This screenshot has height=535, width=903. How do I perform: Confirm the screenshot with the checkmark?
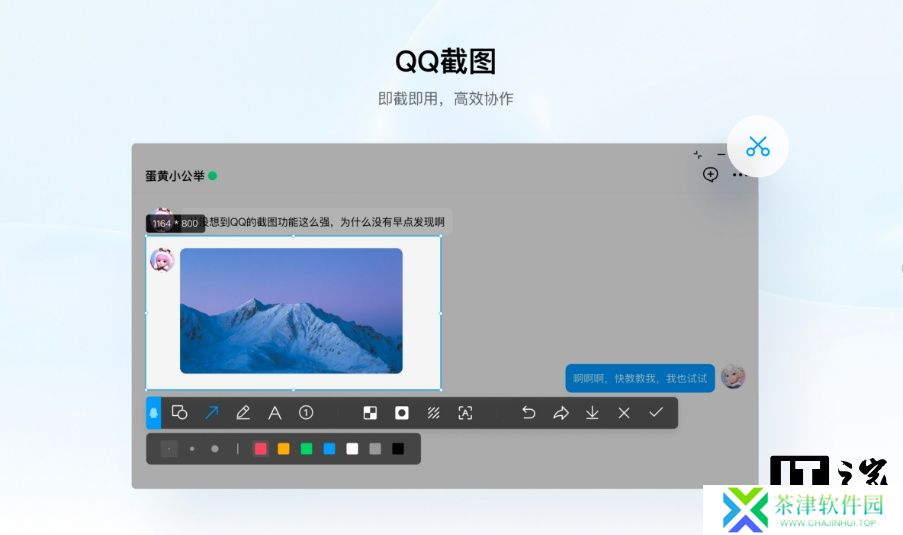tap(656, 412)
